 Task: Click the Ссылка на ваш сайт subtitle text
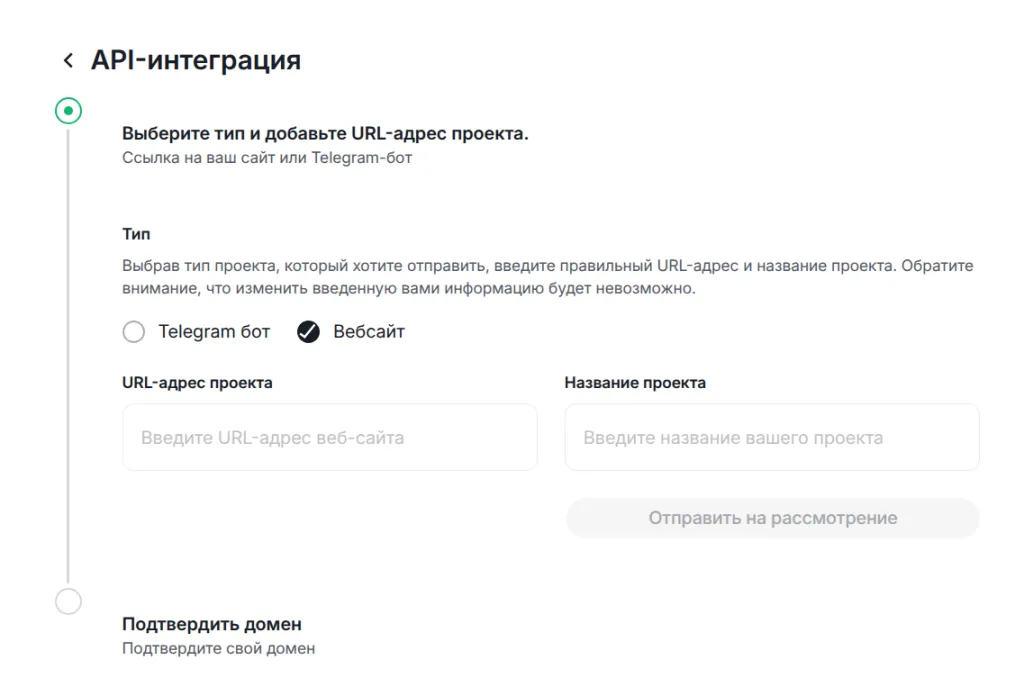266,157
